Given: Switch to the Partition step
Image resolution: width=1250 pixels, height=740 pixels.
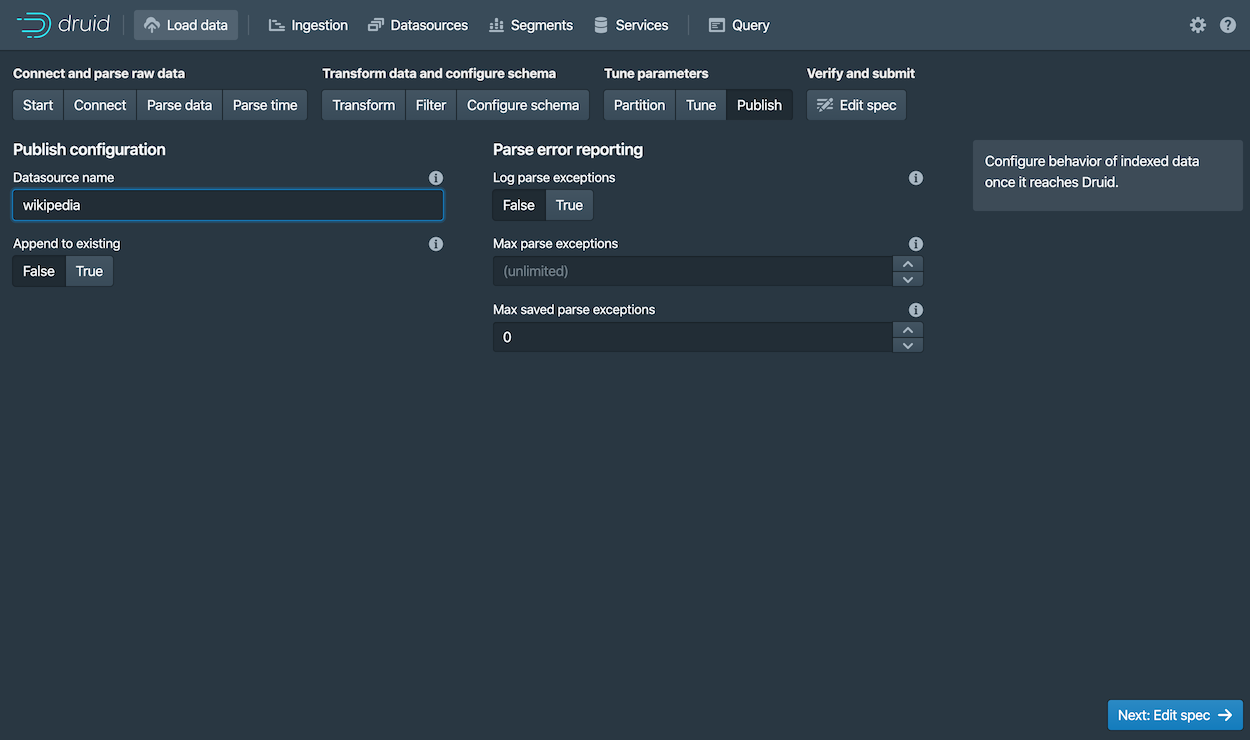Looking at the screenshot, I should [x=638, y=104].
